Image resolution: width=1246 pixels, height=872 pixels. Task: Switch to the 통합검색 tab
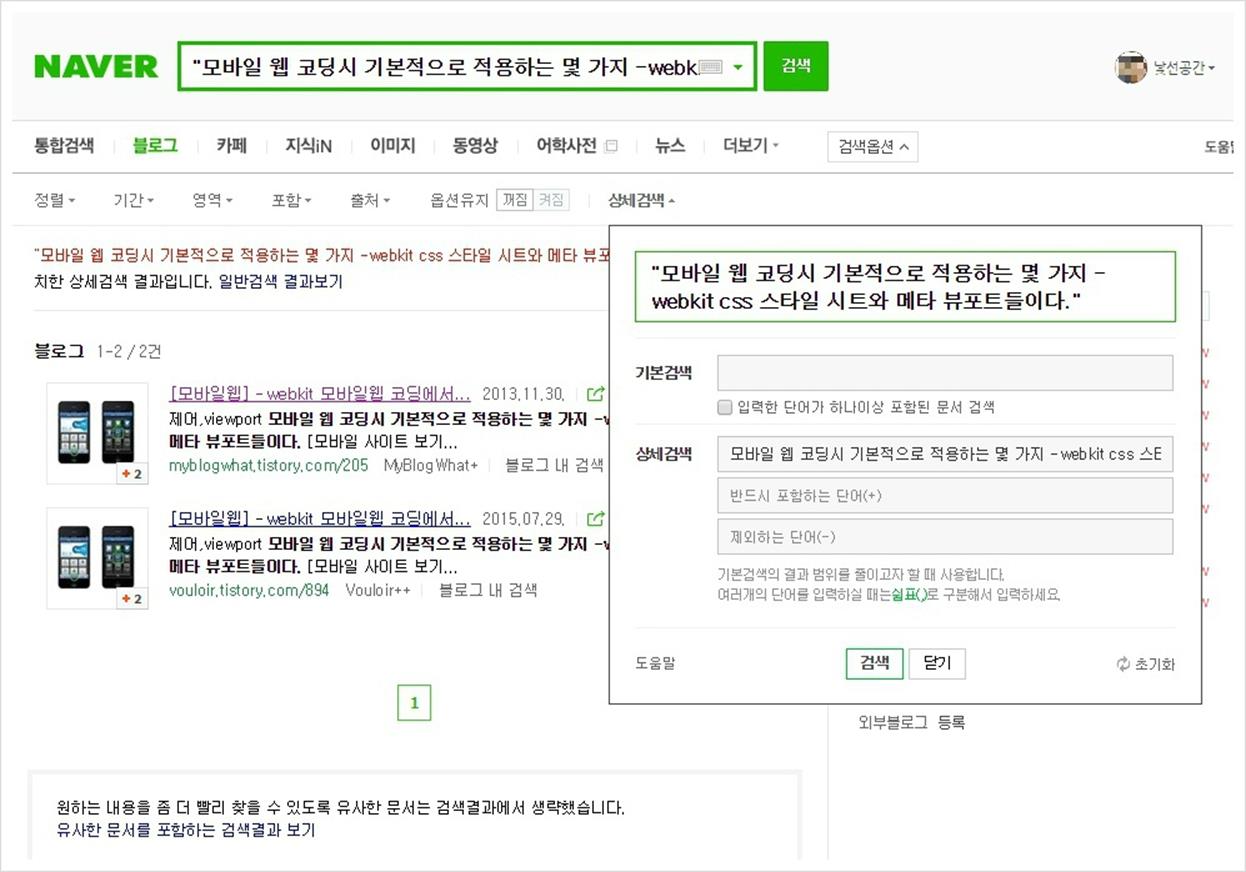[x=64, y=146]
